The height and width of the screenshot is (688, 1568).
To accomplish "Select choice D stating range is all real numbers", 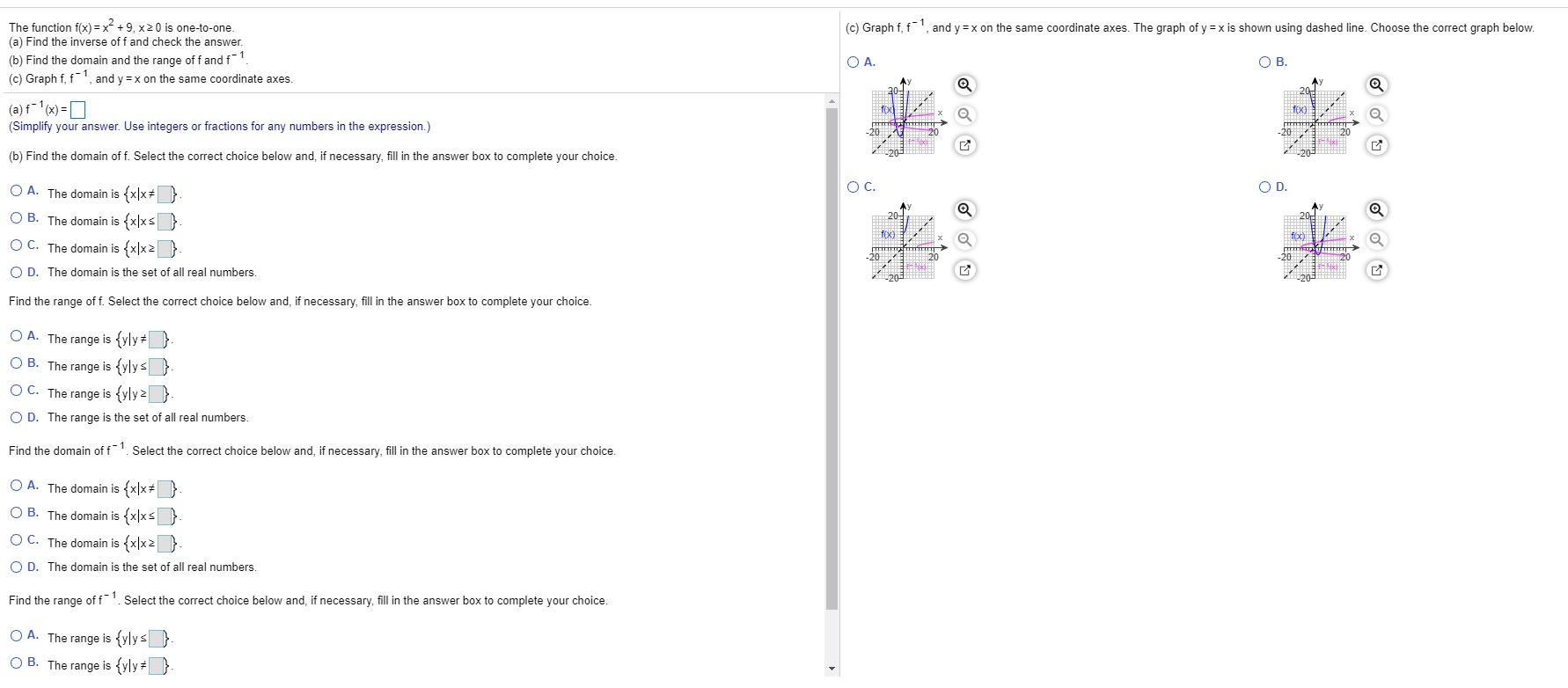I will tap(16, 417).
